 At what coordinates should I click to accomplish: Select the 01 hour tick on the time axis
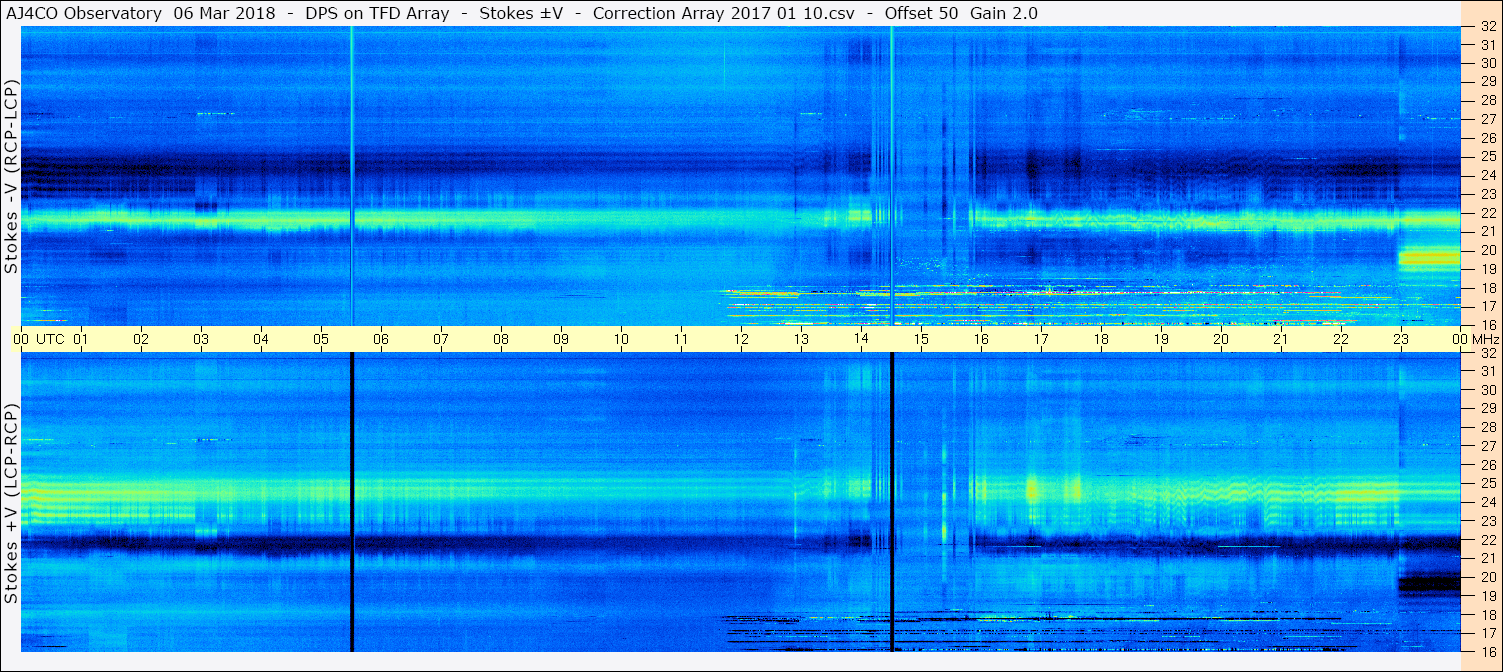(x=81, y=339)
